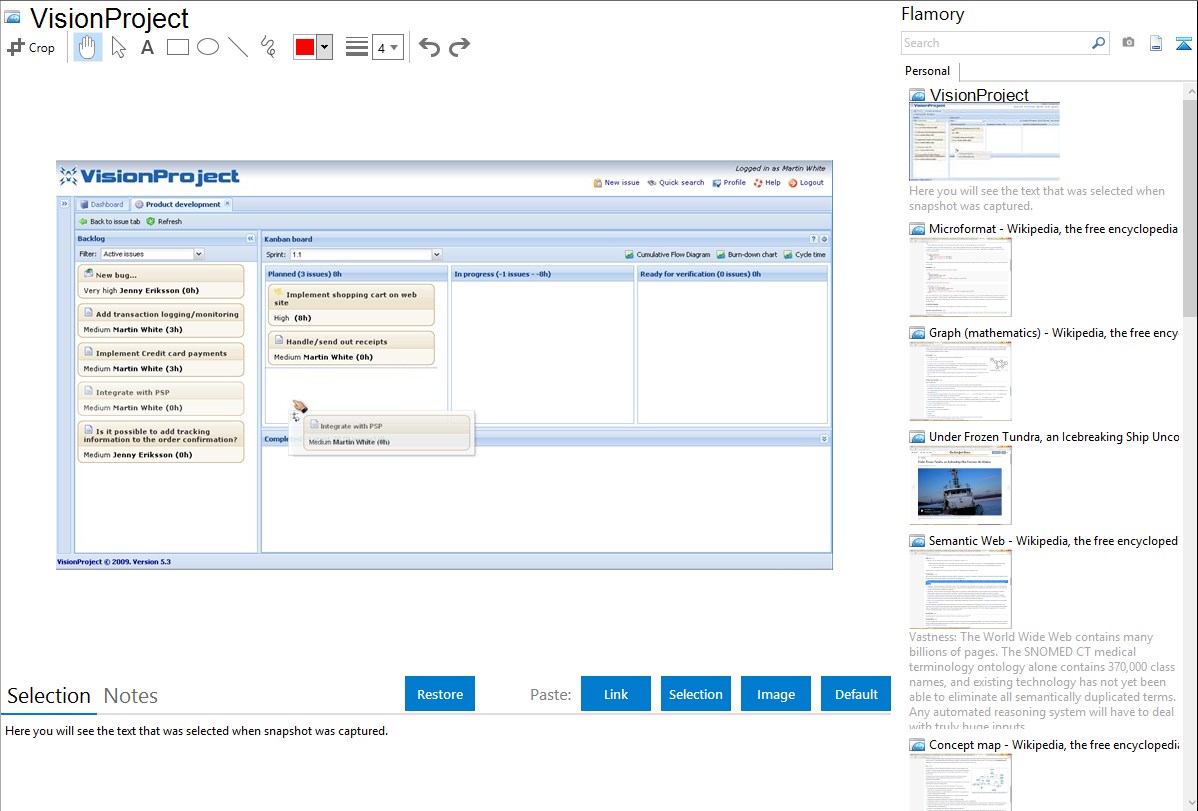Expand the Completed section chevron

pyautogui.click(x=824, y=439)
